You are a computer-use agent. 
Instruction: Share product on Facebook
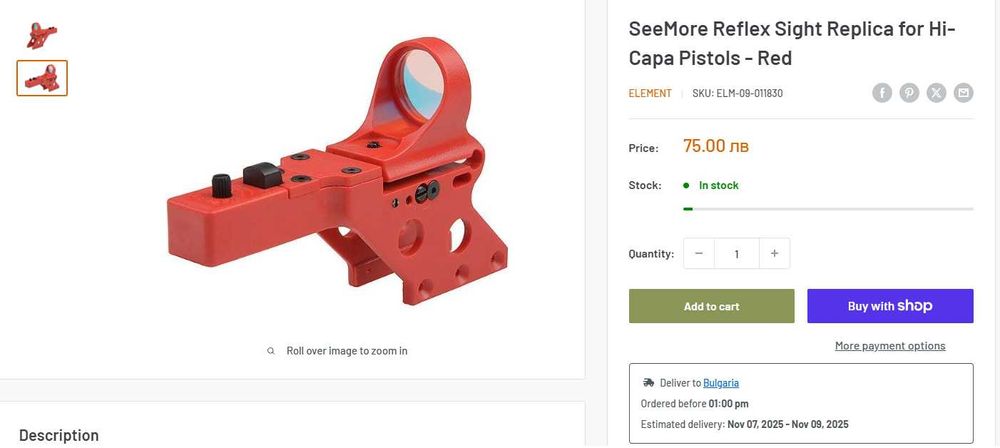click(x=882, y=93)
